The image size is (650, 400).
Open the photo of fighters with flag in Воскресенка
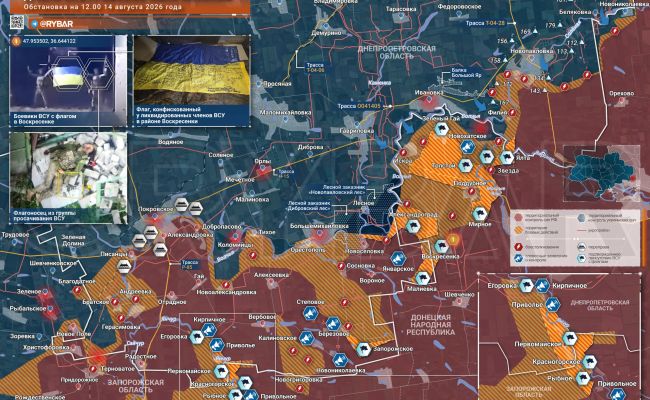coord(68,81)
